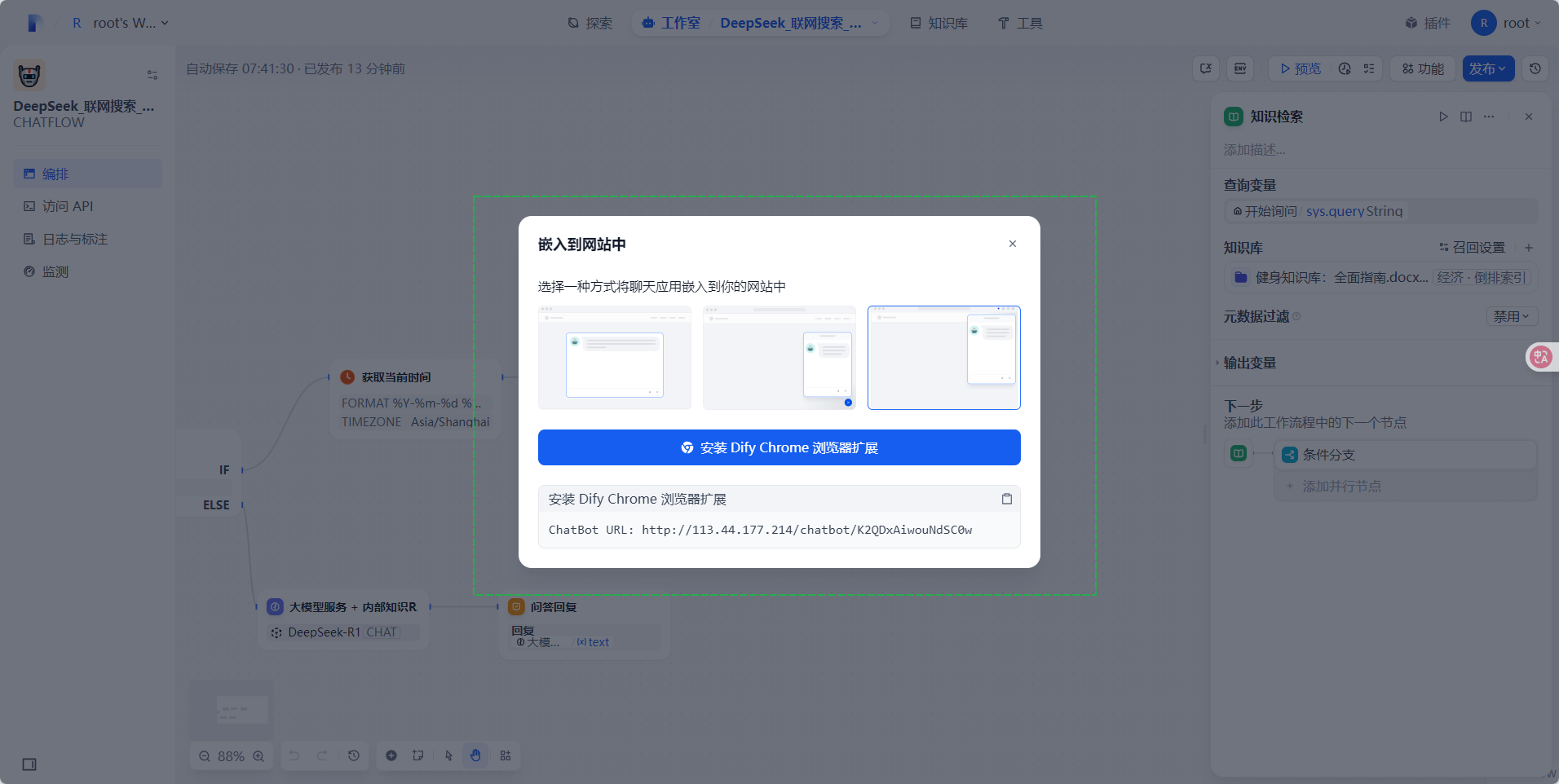This screenshot has width=1559, height=784.
Task: Zoom out the canvas
Action: pyautogui.click(x=205, y=756)
